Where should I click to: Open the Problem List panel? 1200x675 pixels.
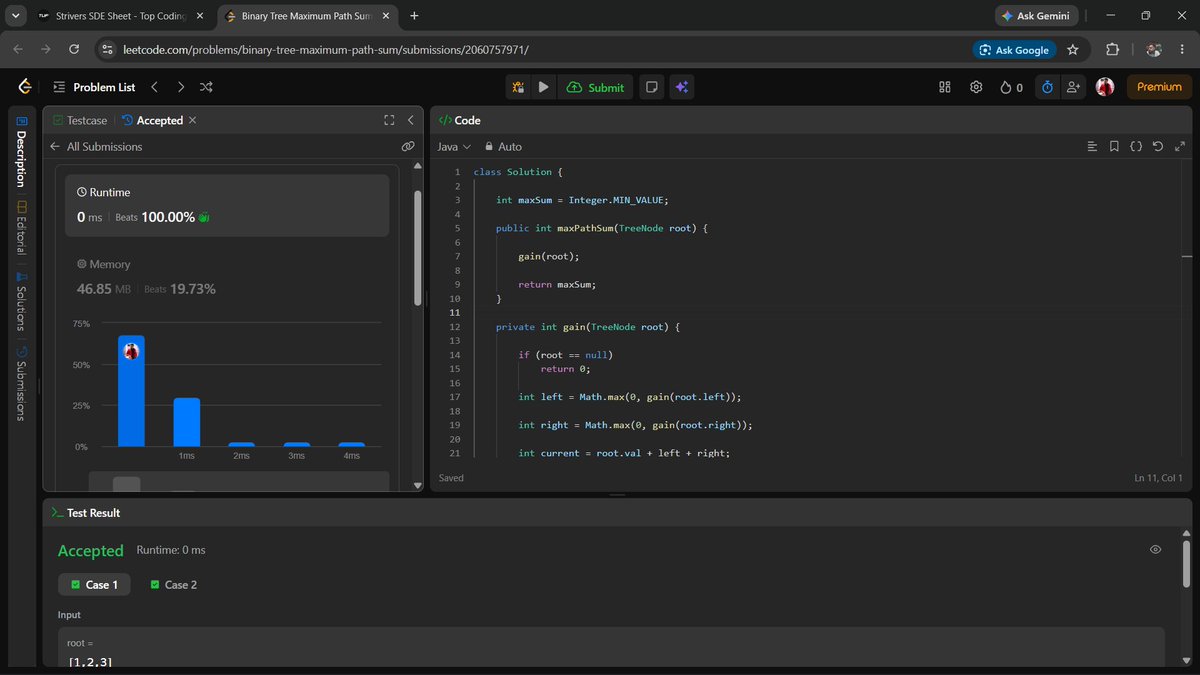pos(94,87)
